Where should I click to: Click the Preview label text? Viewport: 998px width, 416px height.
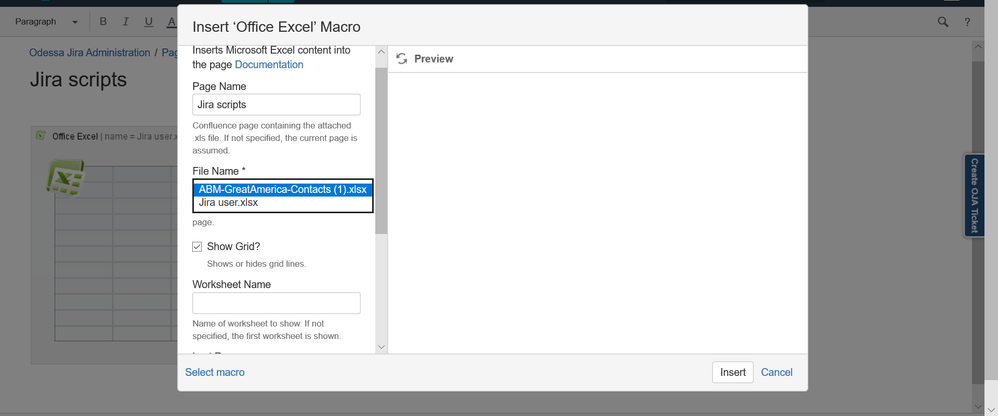[433, 59]
